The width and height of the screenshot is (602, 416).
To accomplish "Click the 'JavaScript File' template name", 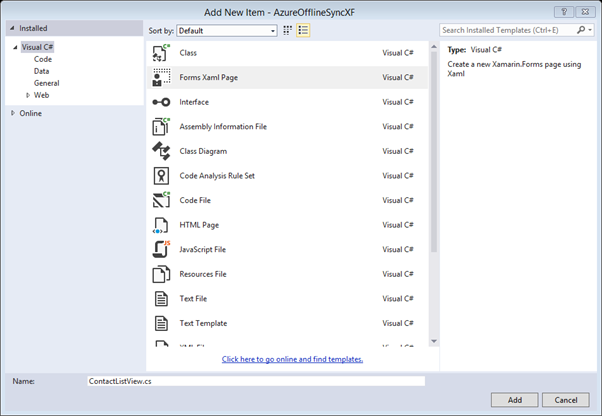I will tap(202, 249).
